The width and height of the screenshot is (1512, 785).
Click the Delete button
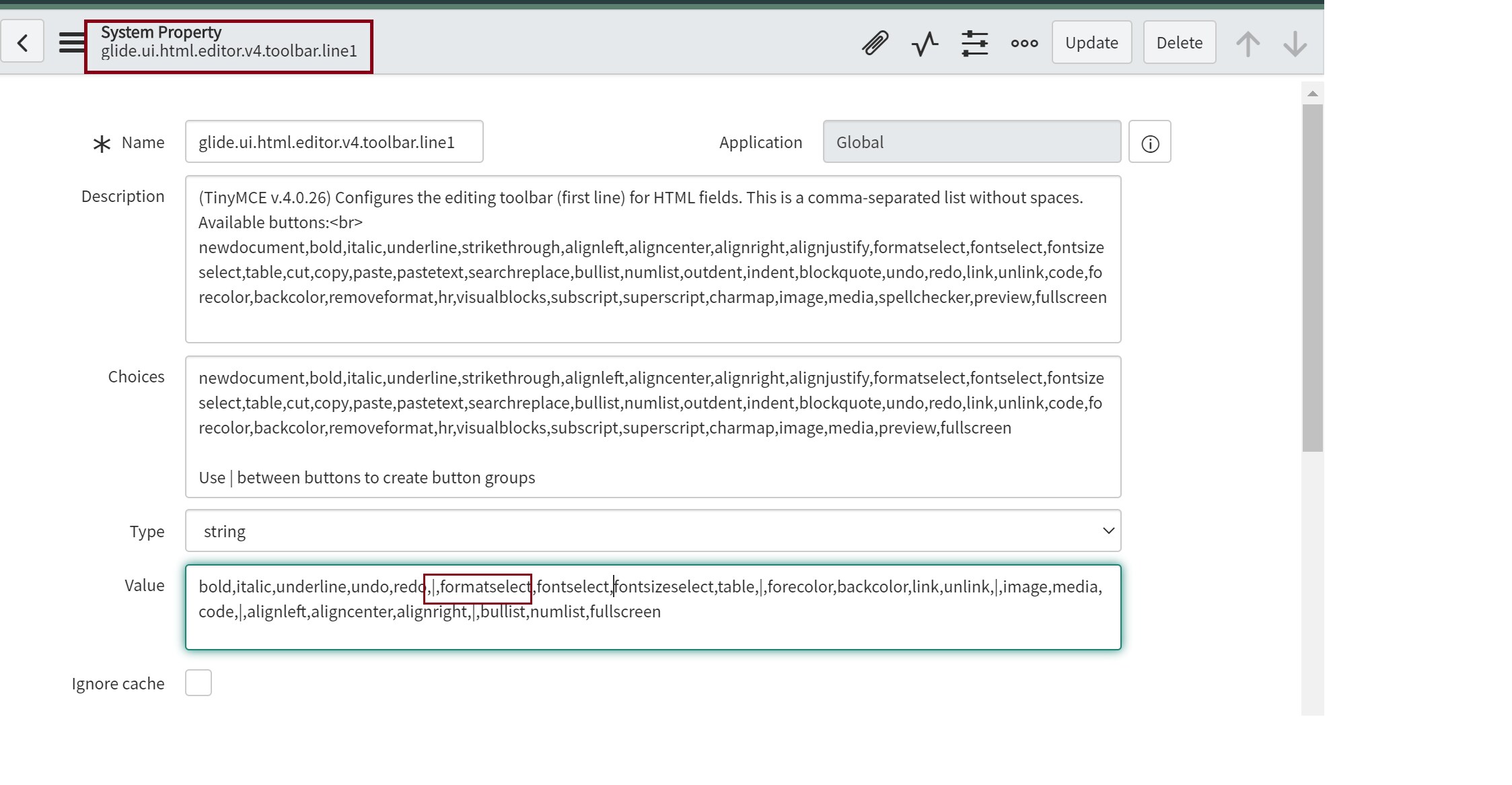(x=1179, y=42)
